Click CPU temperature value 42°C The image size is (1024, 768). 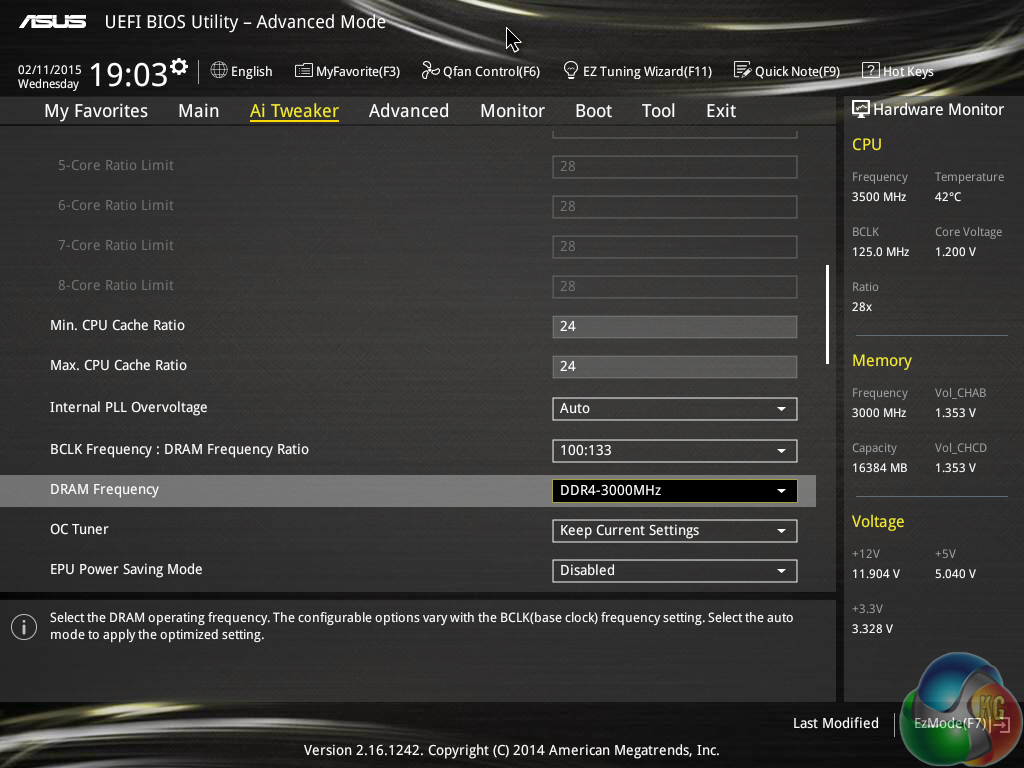(x=948, y=197)
